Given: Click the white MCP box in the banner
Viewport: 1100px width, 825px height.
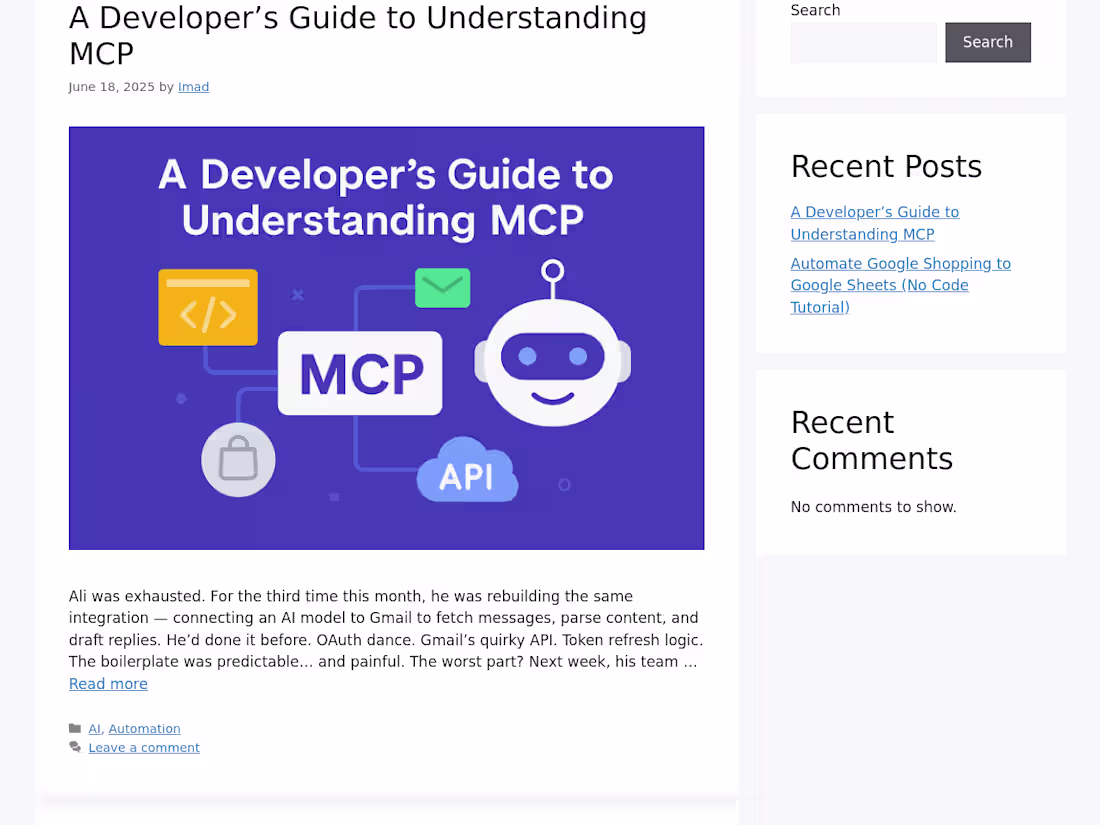Looking at the screenshot, I should point(360,373).
